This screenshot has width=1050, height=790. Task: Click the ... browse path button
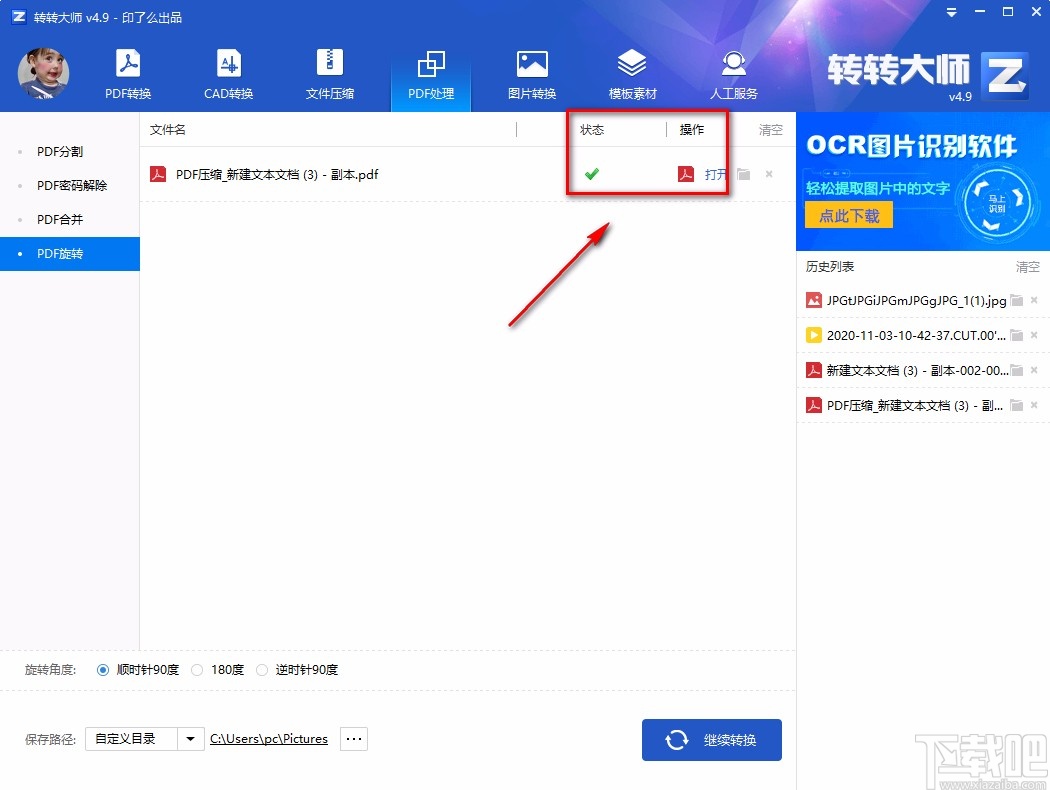(353, 739)
